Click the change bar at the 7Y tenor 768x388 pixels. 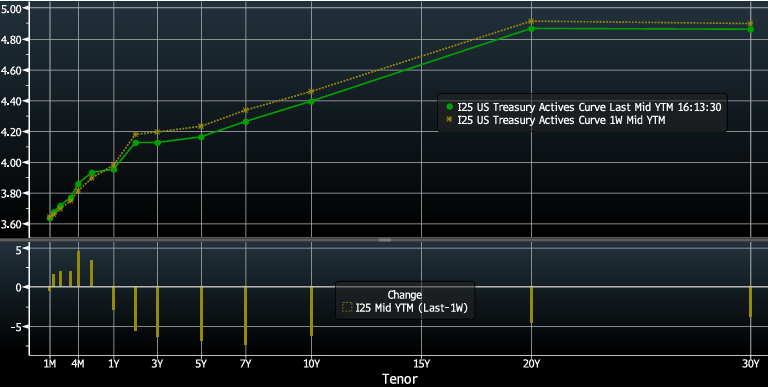click(x=245, y=316)
